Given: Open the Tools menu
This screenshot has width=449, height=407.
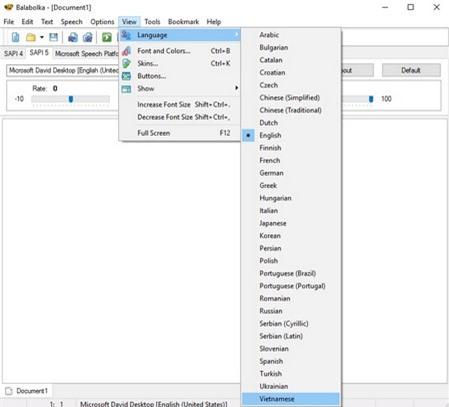Looking at the screenshot, I should [152, 22].
